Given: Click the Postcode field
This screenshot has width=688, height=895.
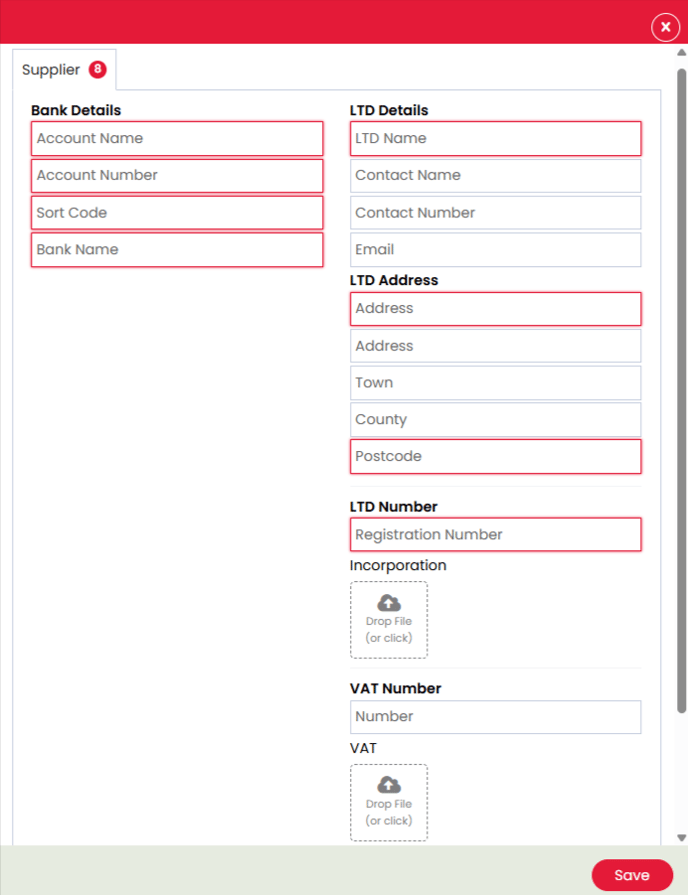Looking at the screenshot, I should click(x=495, y=457).
